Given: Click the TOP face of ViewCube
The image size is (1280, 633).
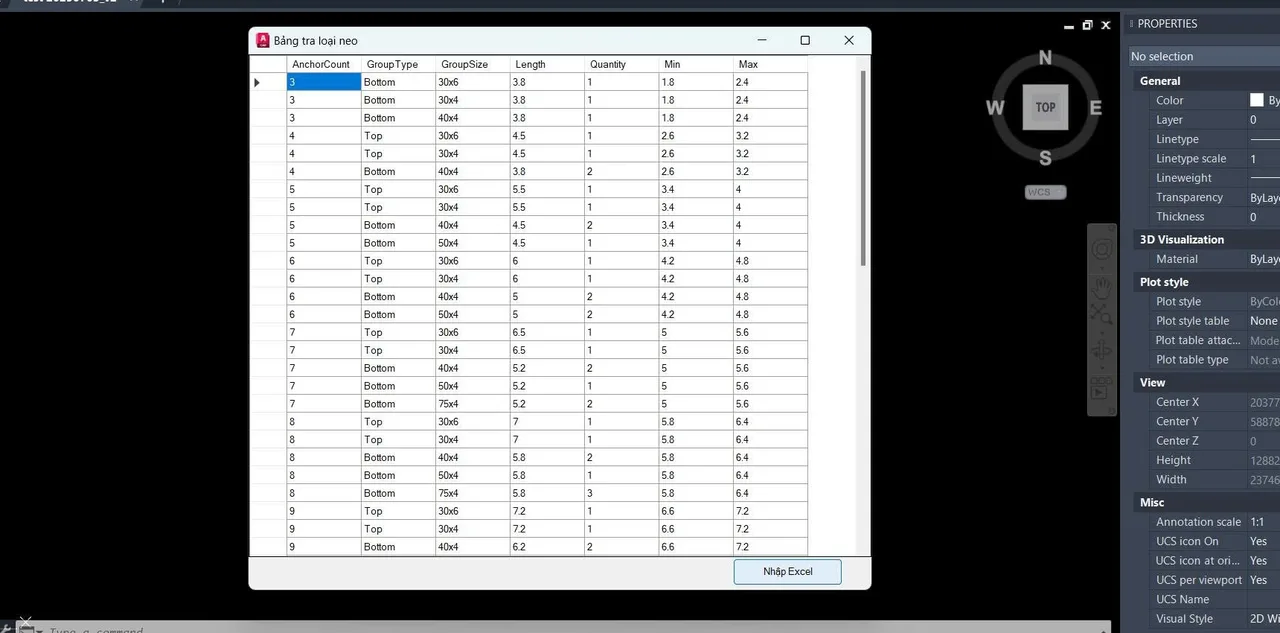Looking at the screenshot, I should [1045, 107].
